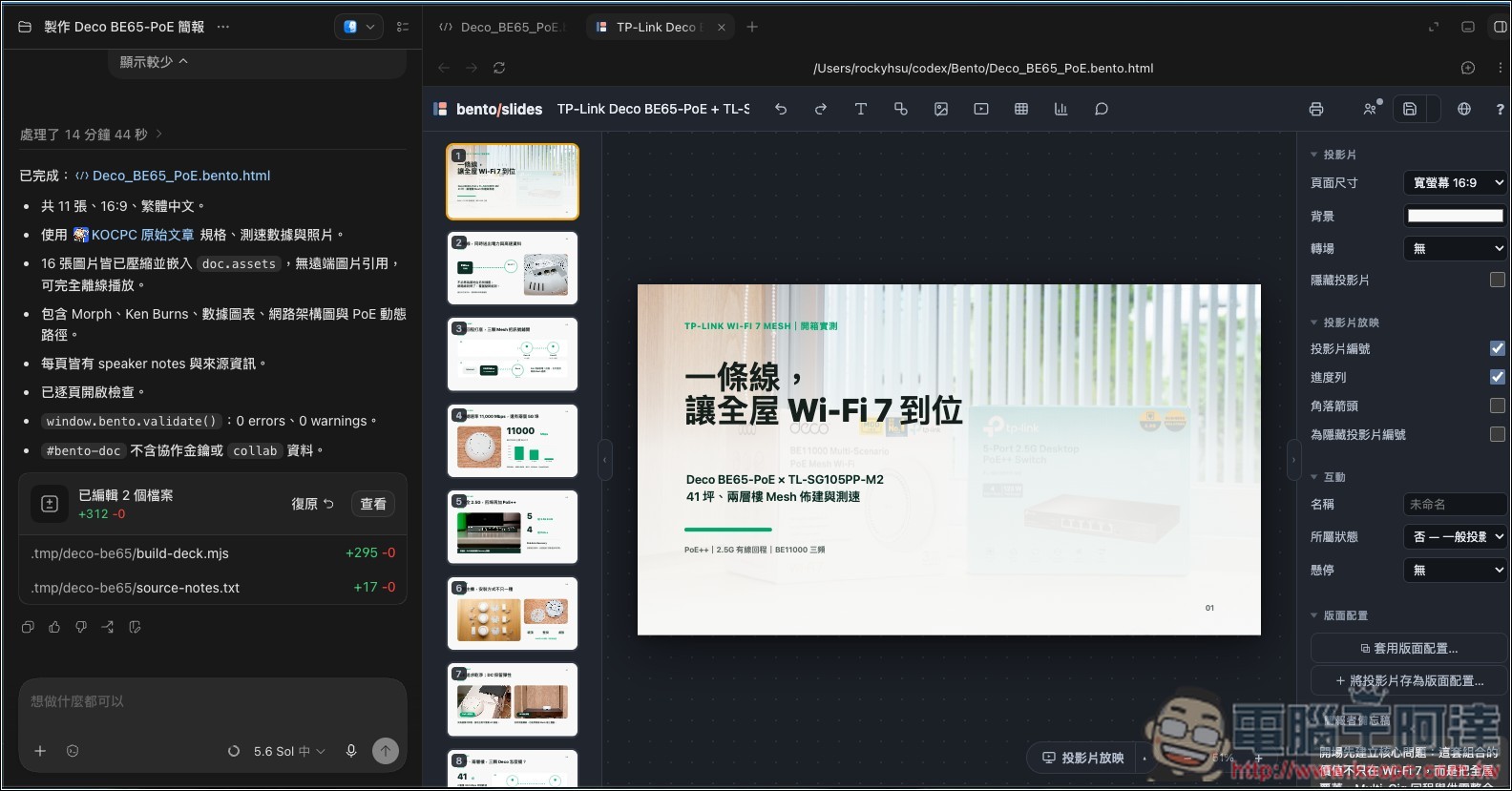Uncheck the 投影片編號 checkbox
This screenshot has width=1512, height=791.
(1498, 348)
